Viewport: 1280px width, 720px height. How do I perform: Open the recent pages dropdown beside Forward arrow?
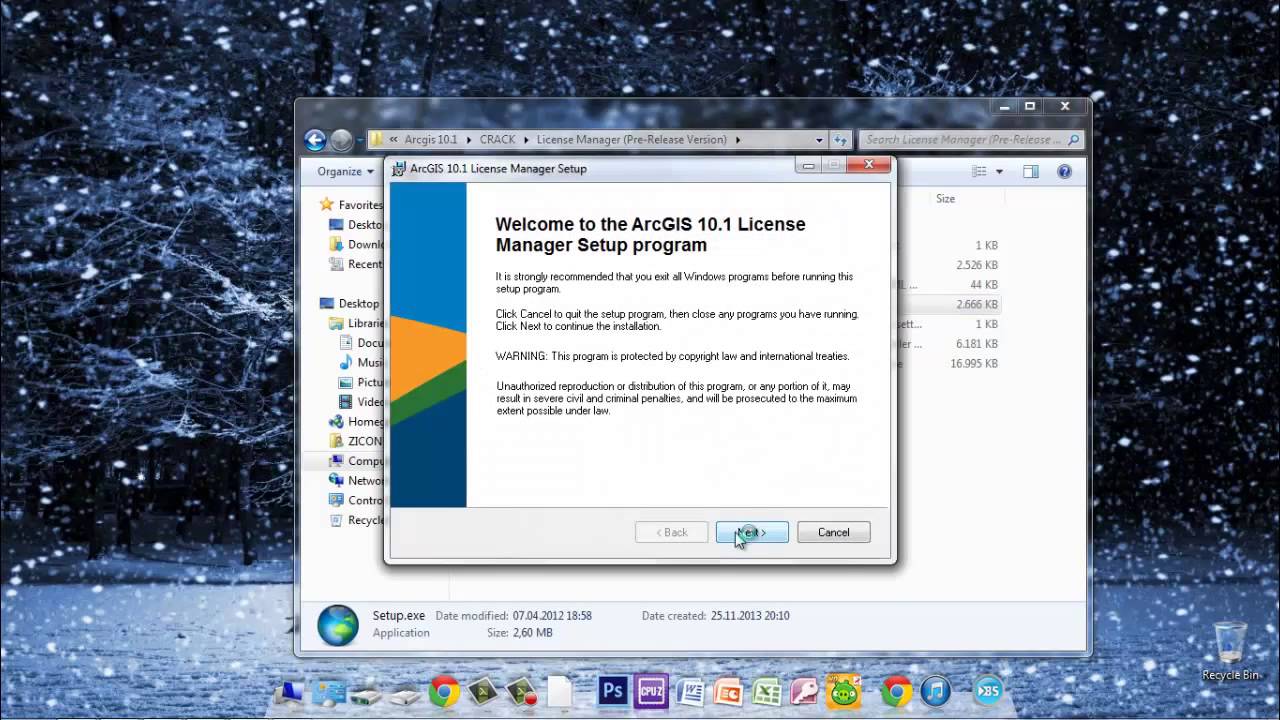tap(359, 140)
